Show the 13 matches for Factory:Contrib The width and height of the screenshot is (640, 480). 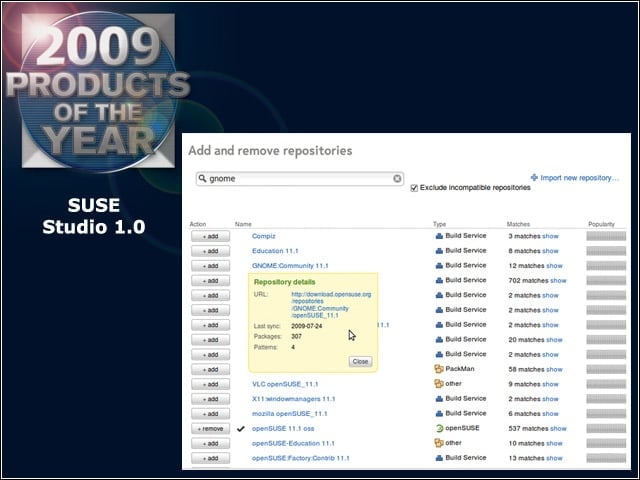pyautogui.click(x=554, y=458)
